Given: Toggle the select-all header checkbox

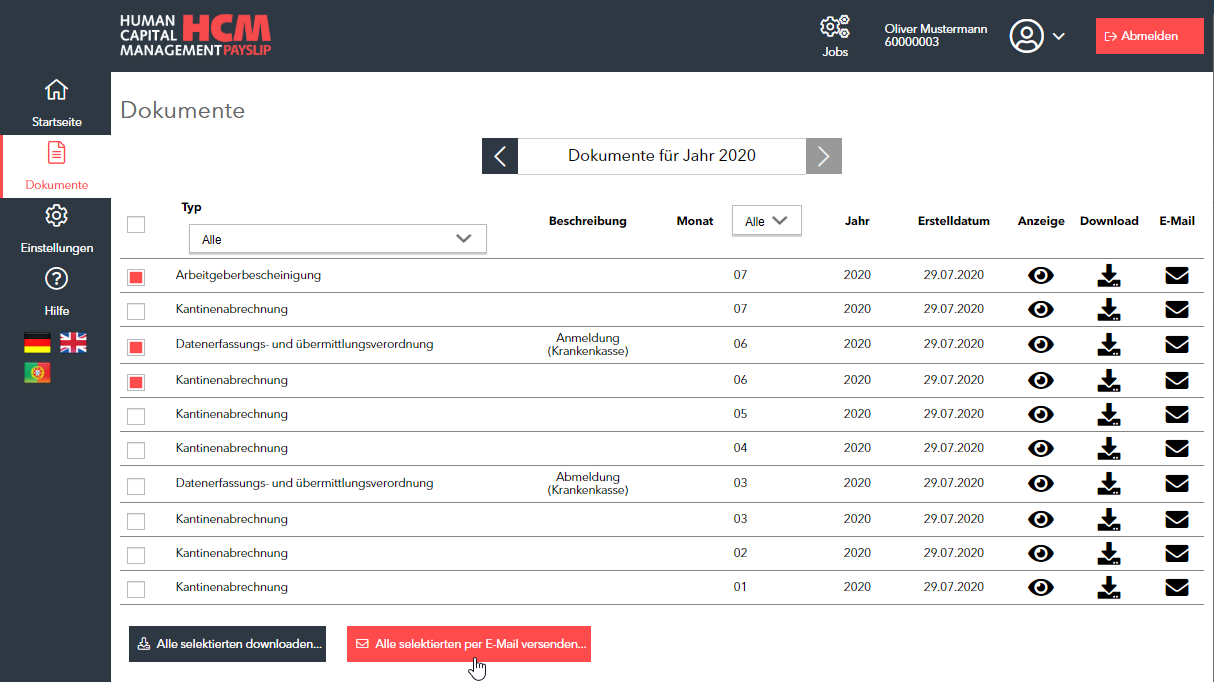Looking at the screenshot, I should (136, 224).
